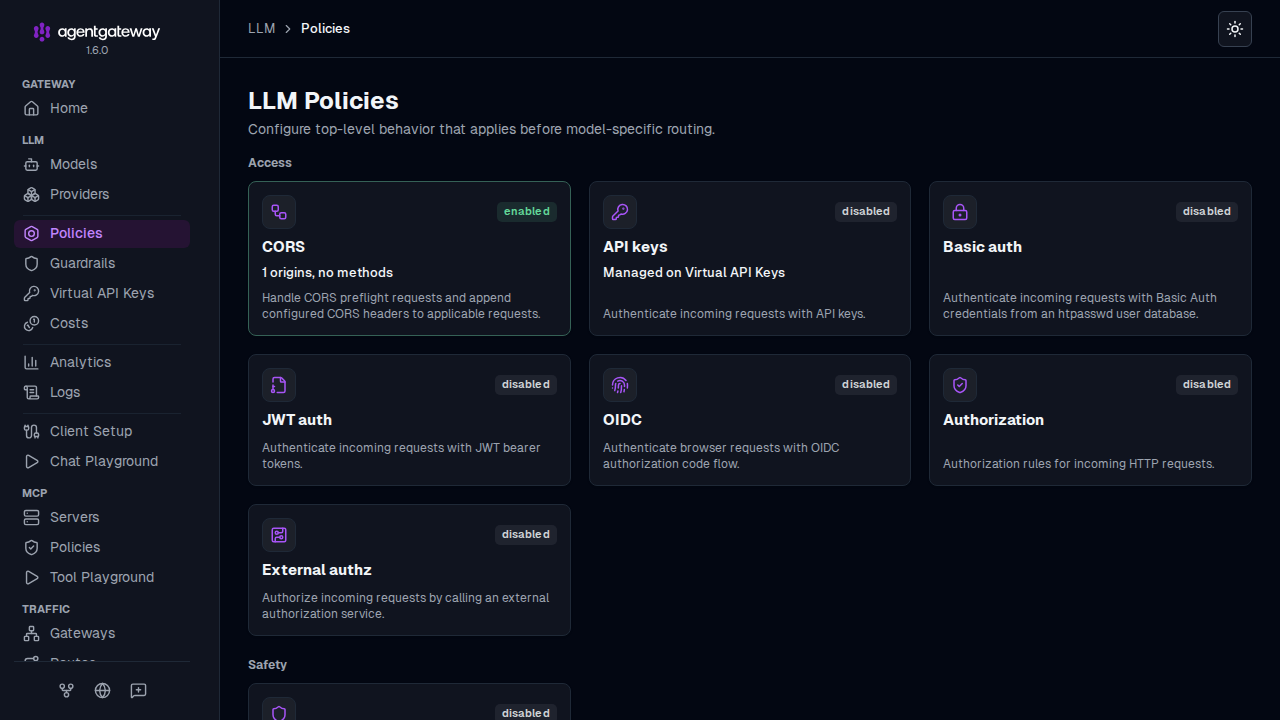
Task: Click the disabled badge on Authorization
Action: (x=1207, y=384)
